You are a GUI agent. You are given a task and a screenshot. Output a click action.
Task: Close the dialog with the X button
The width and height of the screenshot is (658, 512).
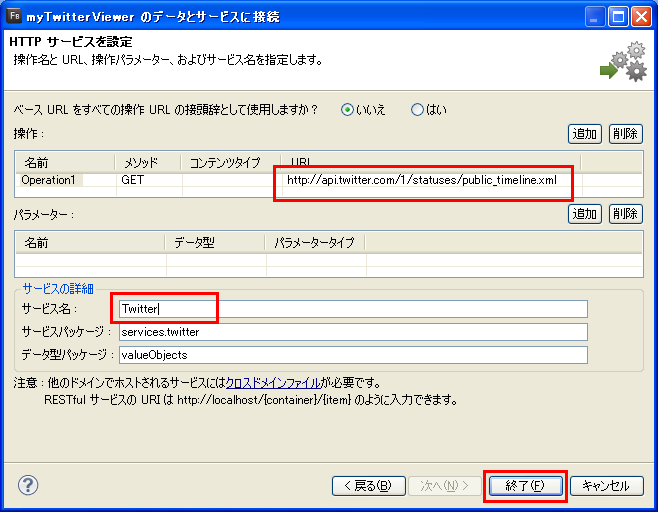click(x=642, y=17)
